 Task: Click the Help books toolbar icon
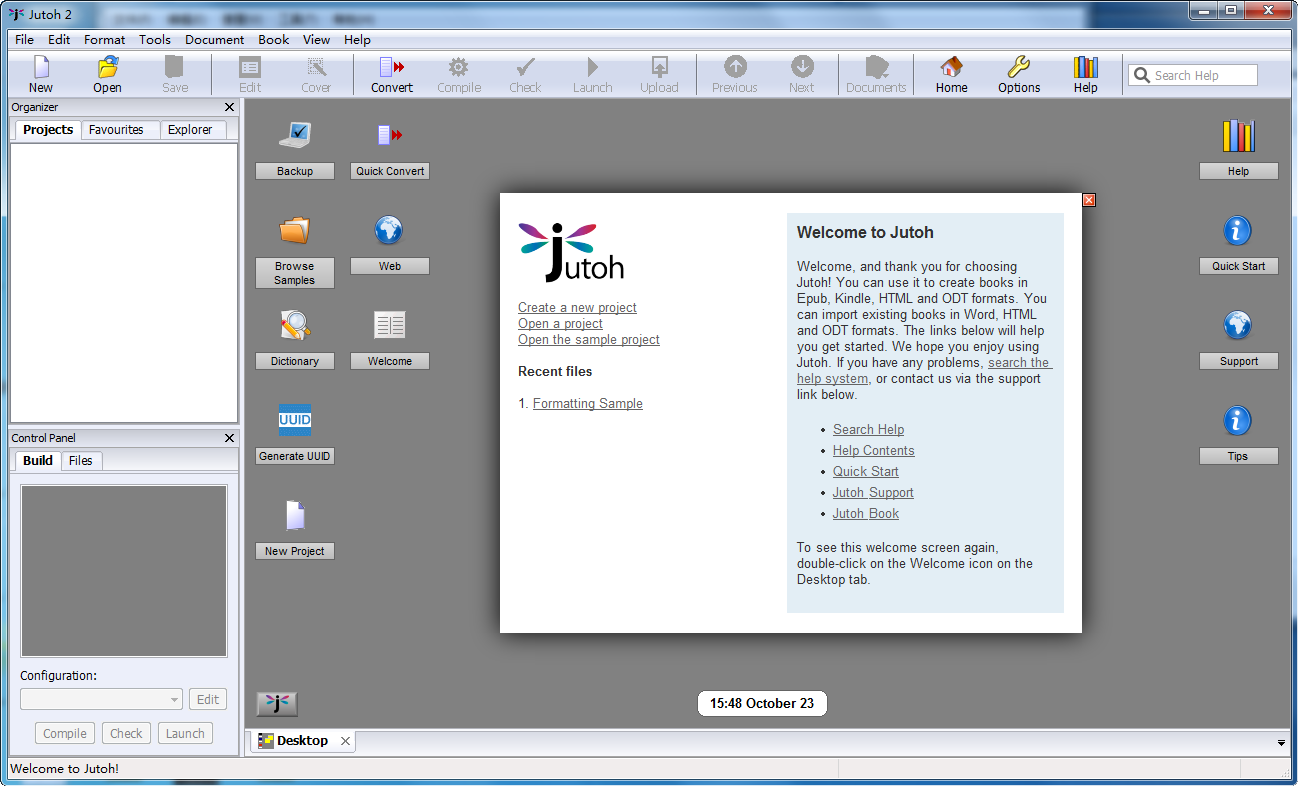click(x=1085, y=67)
